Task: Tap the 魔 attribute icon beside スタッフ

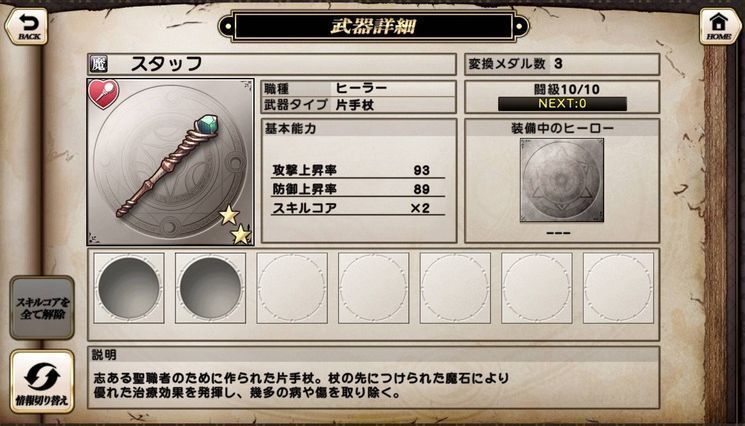Action: coord(98,64)
